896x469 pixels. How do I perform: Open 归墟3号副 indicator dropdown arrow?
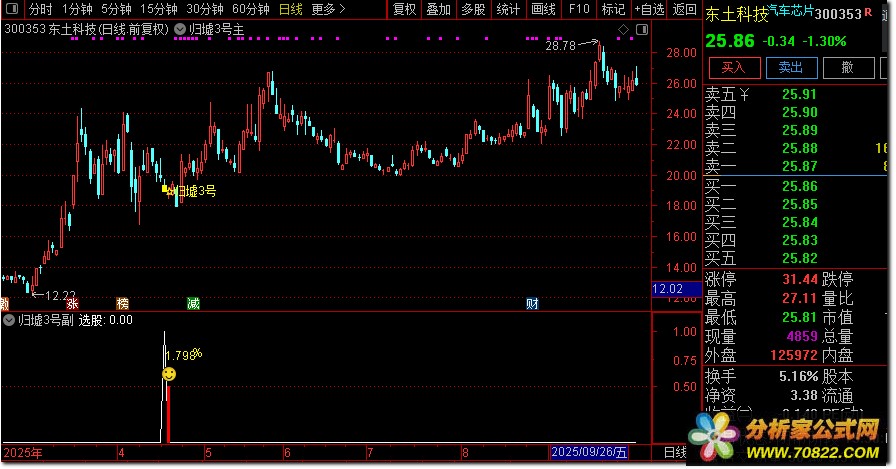(x=9, y=320)
